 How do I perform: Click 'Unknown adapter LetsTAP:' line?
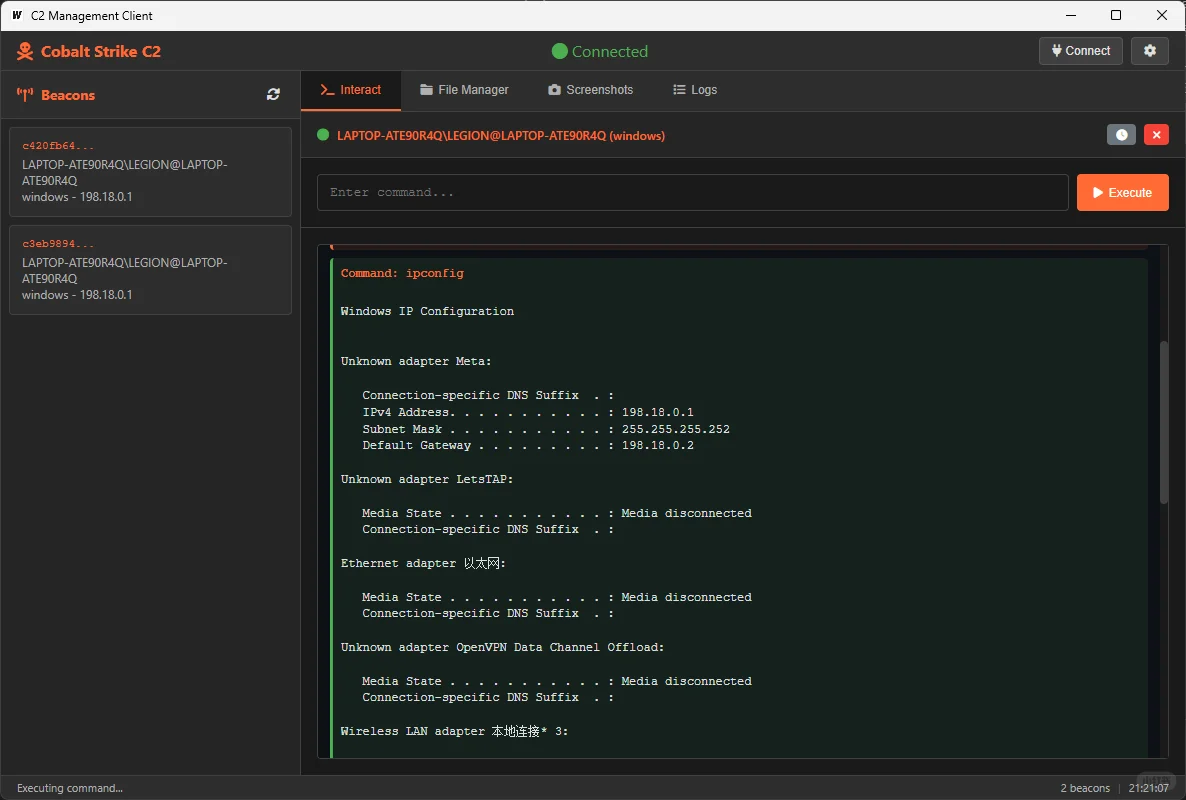tap(427, 479)
